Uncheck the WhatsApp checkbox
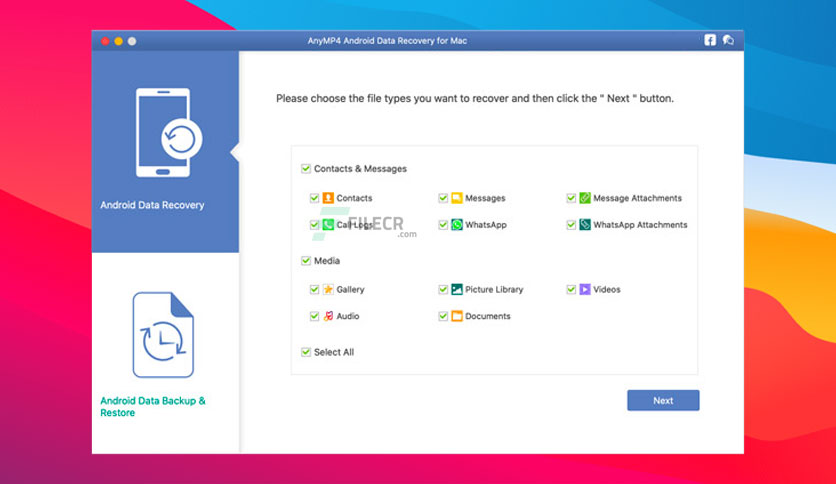 443,225
